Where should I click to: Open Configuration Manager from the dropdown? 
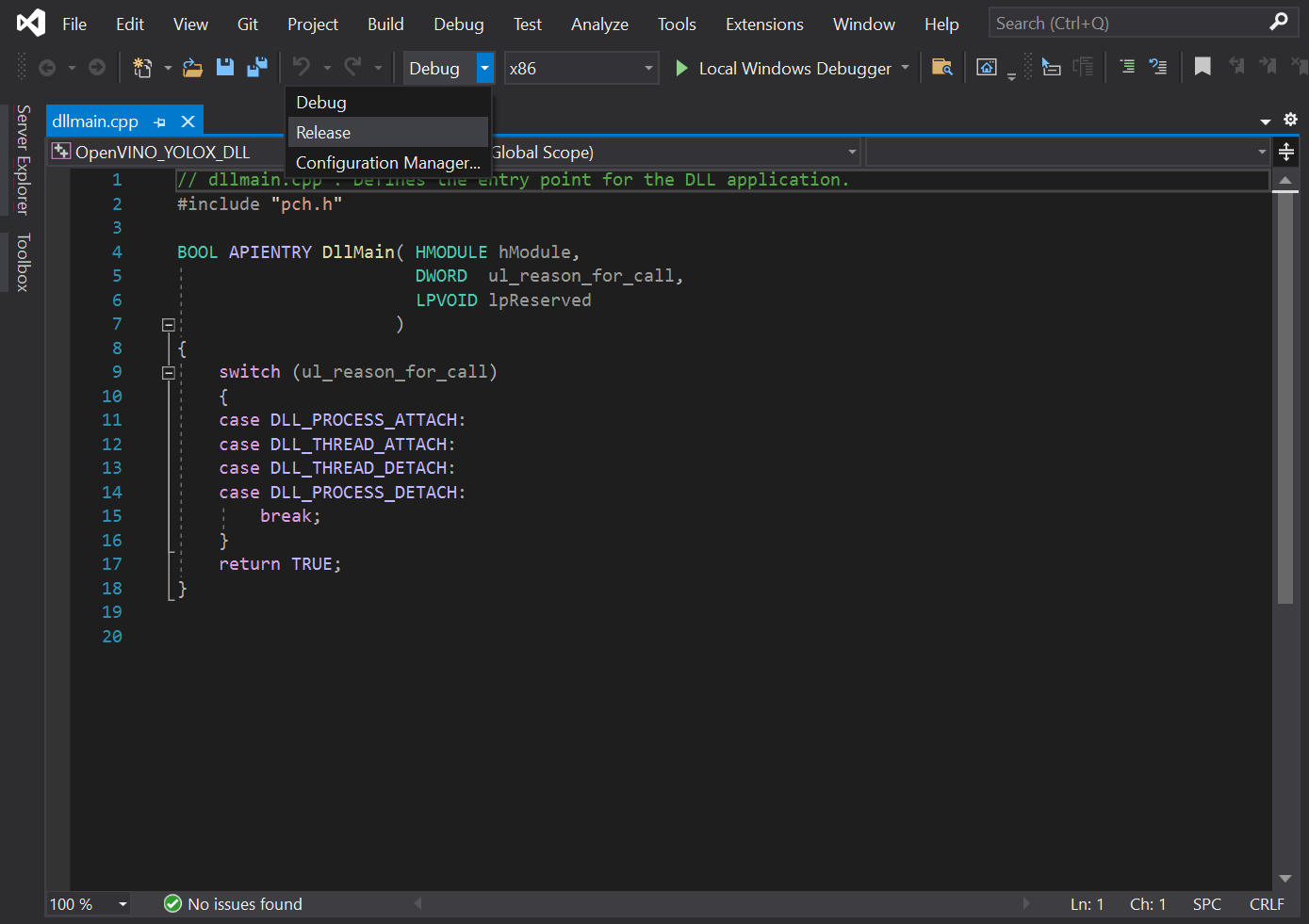coord(387,163)
